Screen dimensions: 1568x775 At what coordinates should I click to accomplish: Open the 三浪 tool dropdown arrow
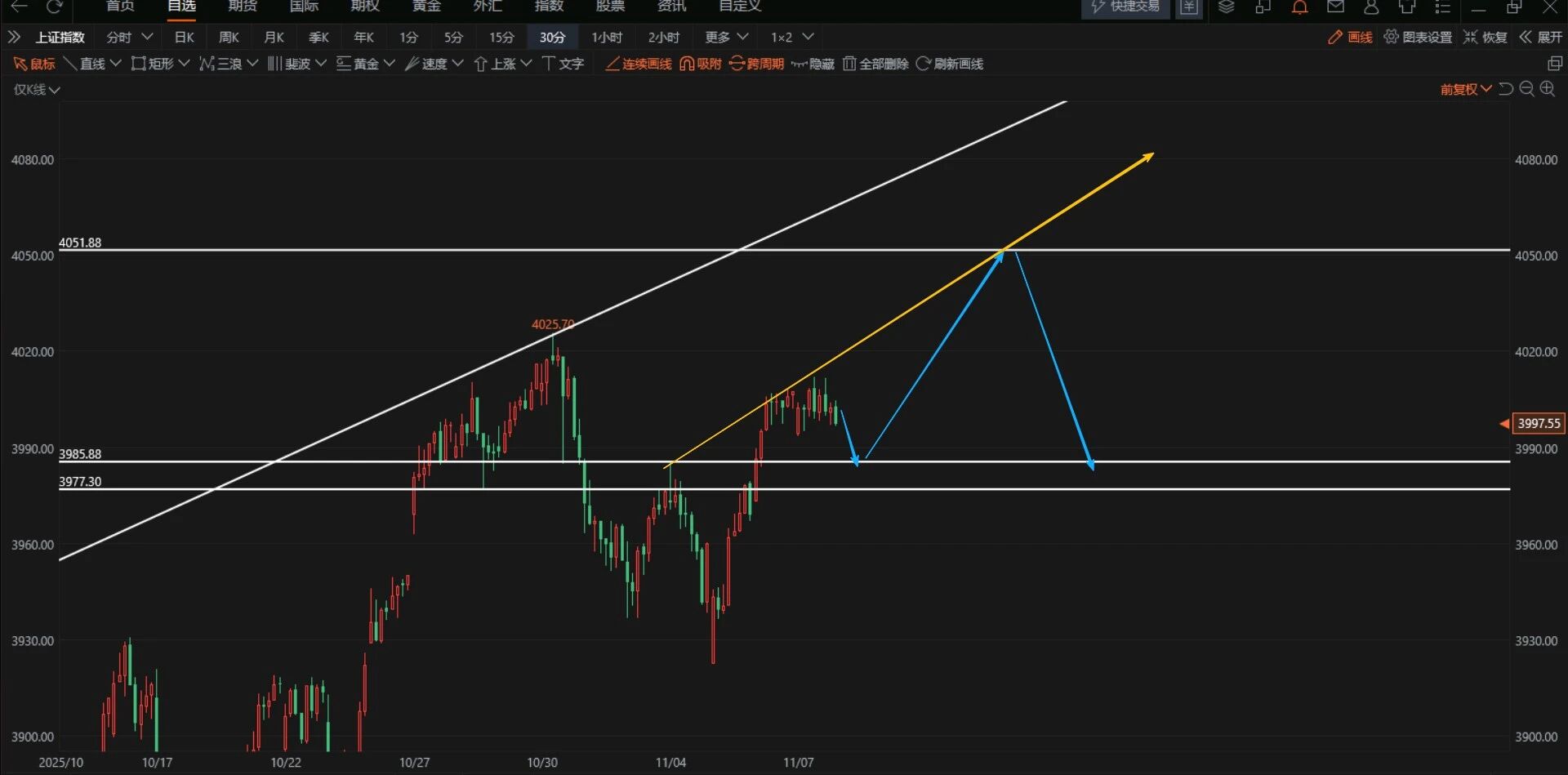252,64
